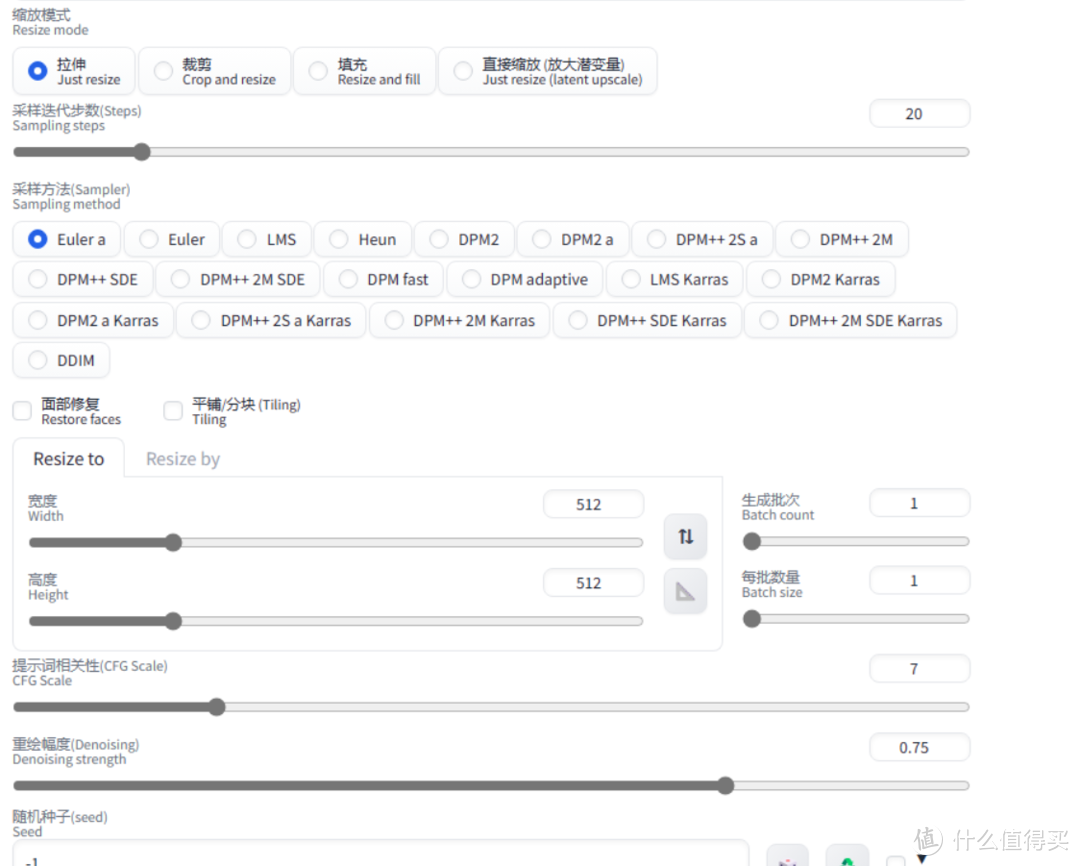Select the Crop and resize mode

click(162, 71)
